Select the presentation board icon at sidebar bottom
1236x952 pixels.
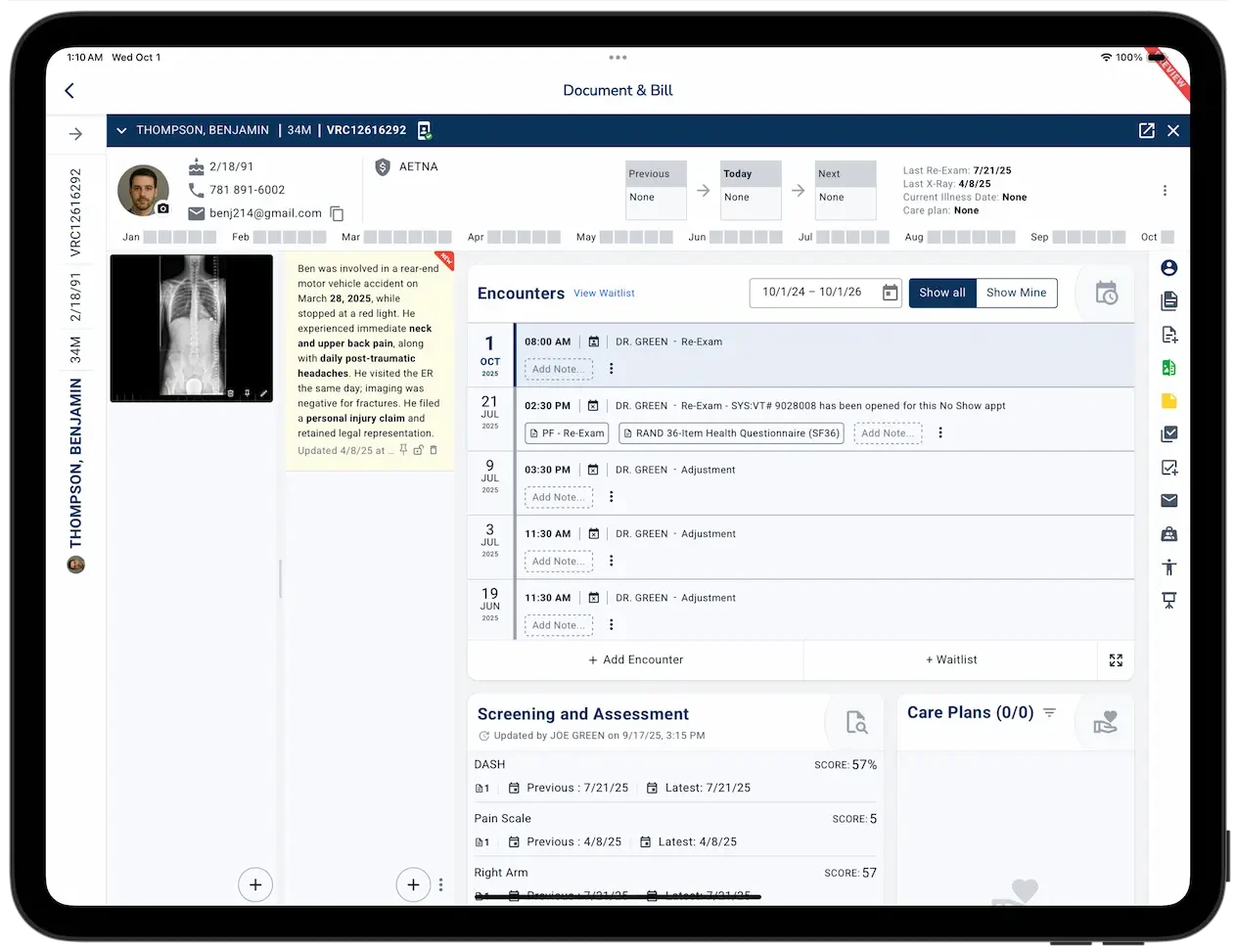click(x=1168, y=600)
